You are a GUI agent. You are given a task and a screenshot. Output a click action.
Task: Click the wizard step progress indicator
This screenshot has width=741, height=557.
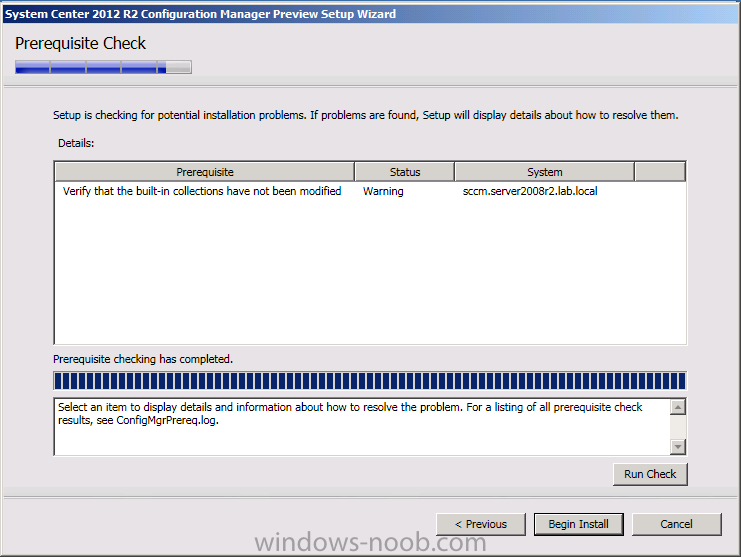point(103,67)
